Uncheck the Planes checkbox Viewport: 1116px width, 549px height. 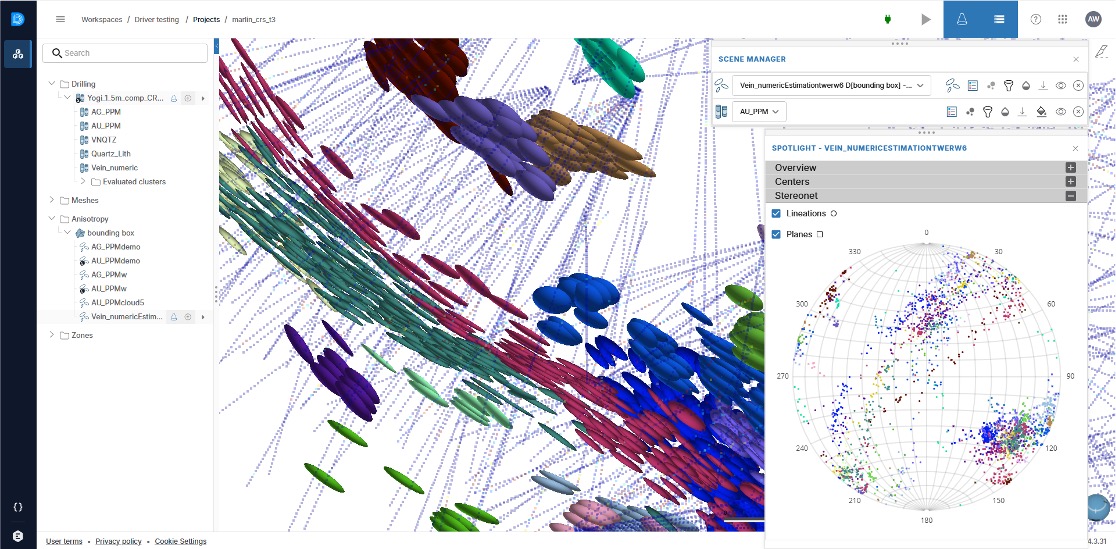[777, 234]
